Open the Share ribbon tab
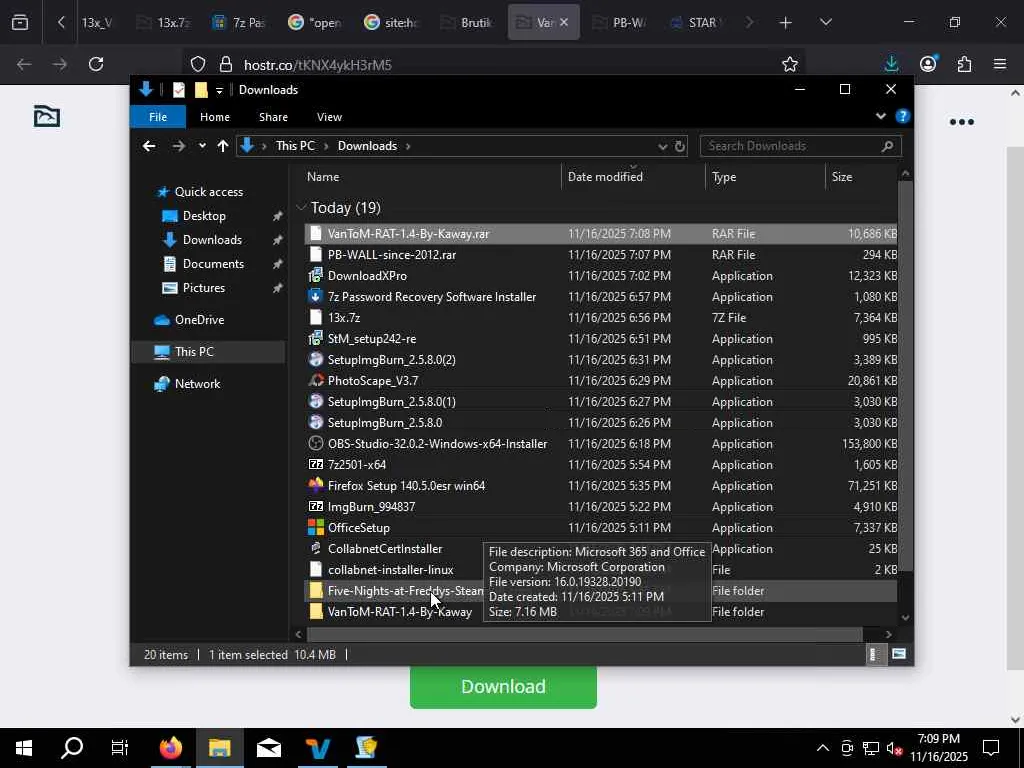This screenshot has height=768, width=1024. pyautogui.click(x=273, y=117)
